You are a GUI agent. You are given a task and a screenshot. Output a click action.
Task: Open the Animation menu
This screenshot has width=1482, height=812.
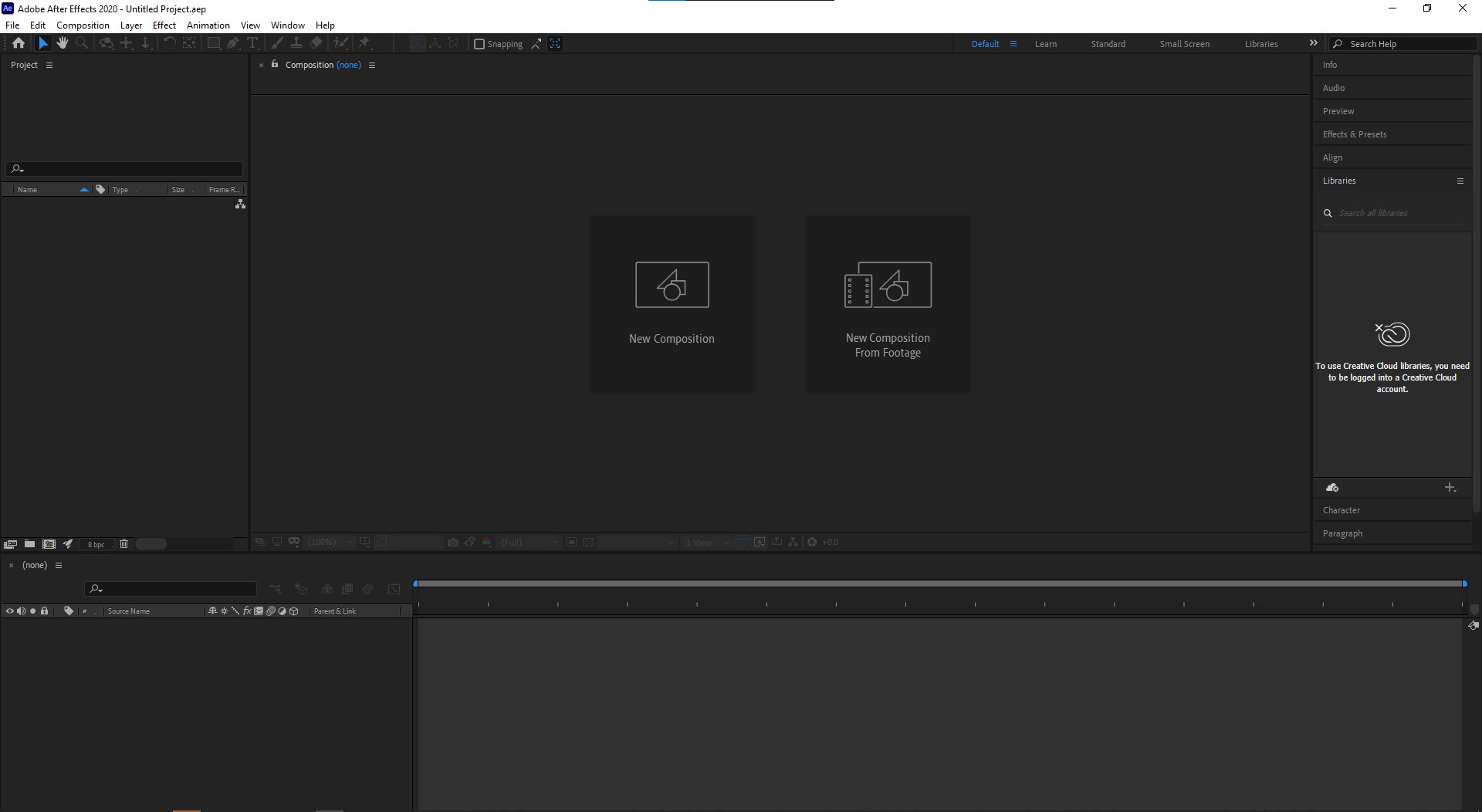208,25
